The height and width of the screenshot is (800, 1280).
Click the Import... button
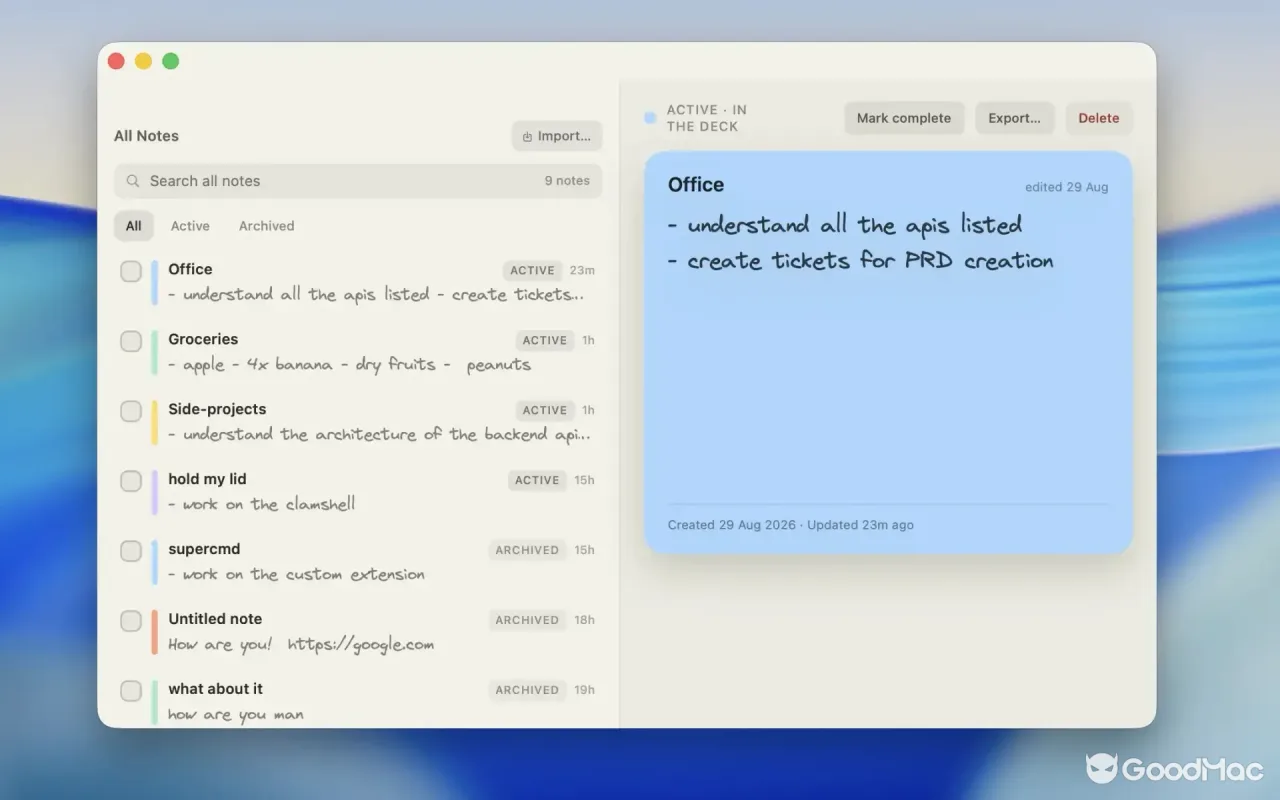click(x=557, y=136)
